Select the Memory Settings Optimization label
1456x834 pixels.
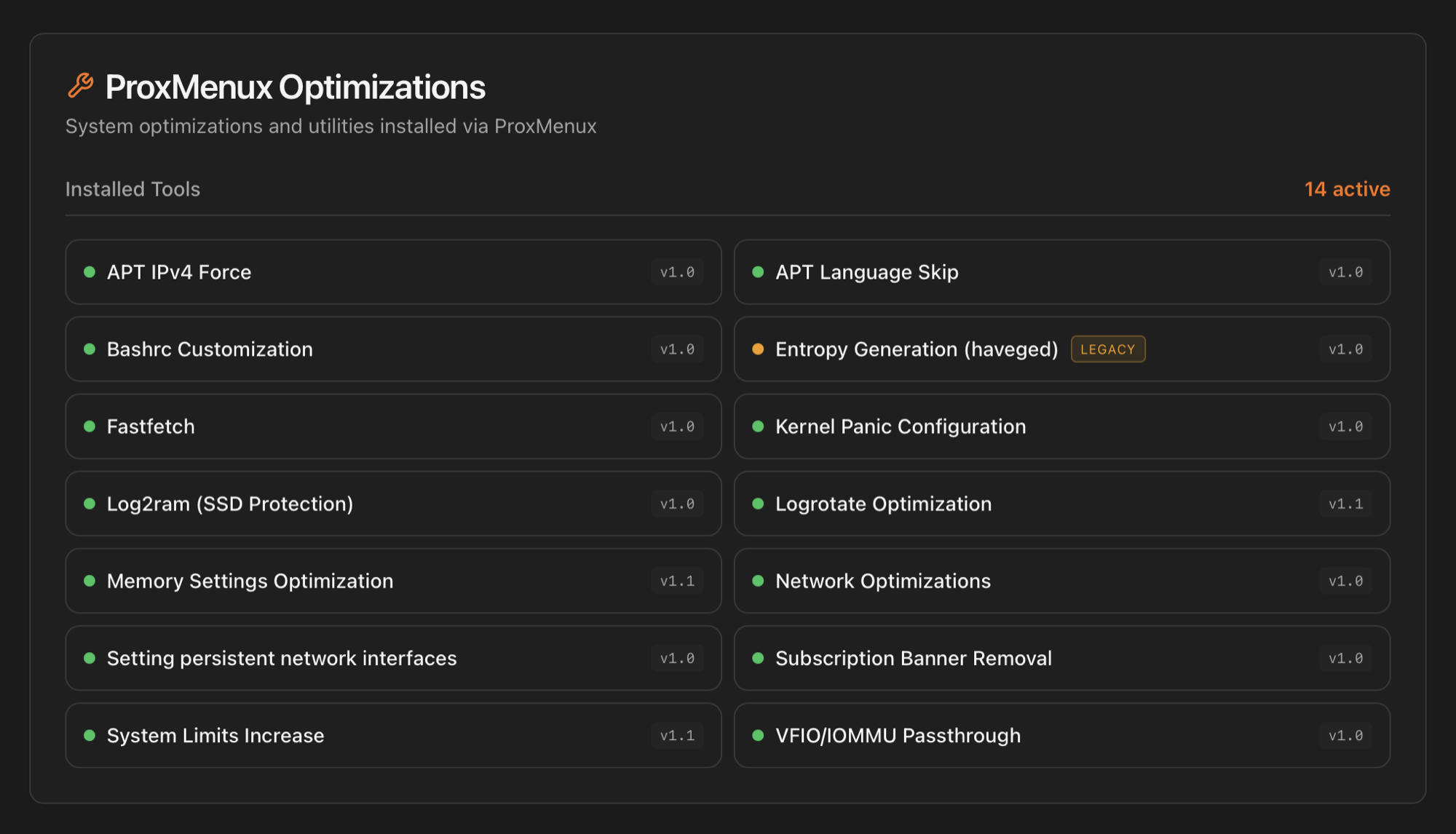coord(250,581)
